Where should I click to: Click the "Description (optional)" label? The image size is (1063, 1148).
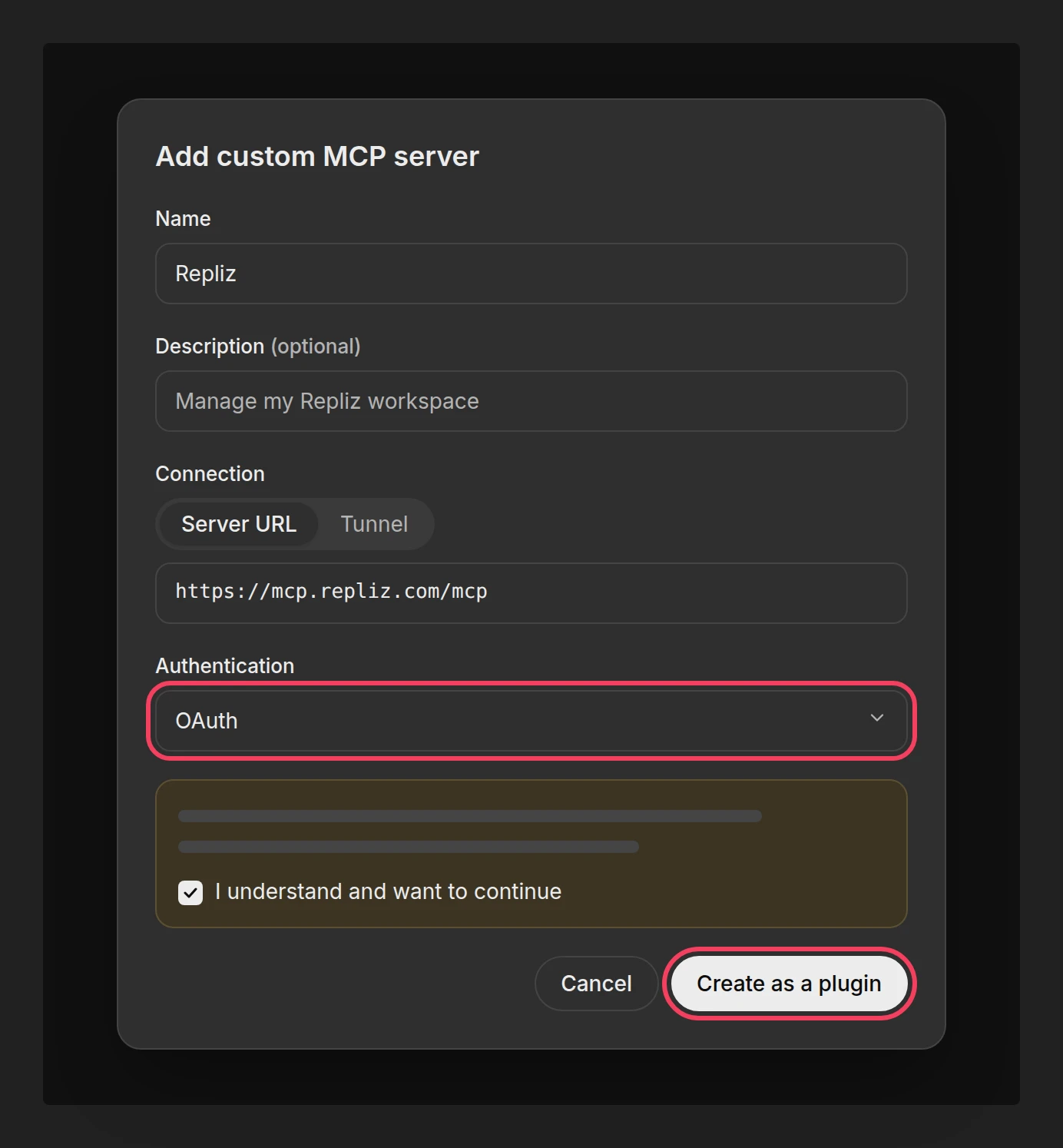(x=258, y=347)
